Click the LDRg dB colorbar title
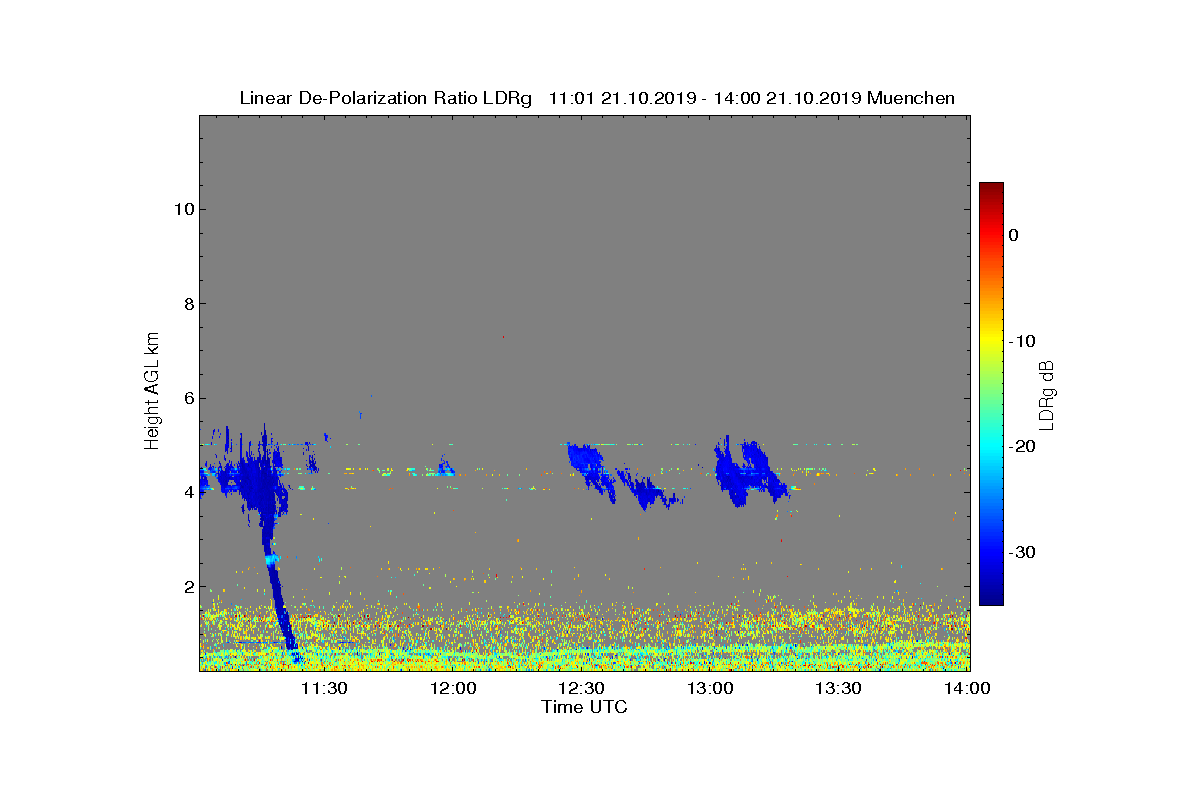This screenshot has height=800, width=1200. click(x=1047, y=393)
